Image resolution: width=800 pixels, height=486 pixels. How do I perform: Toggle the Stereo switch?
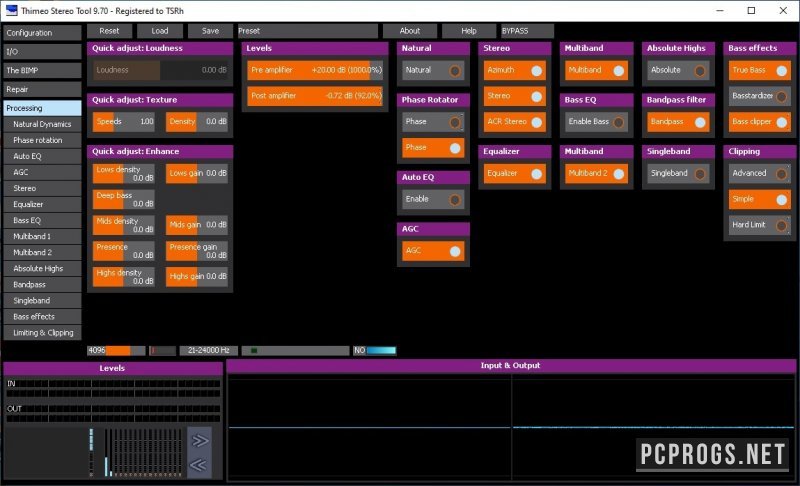(x=515, y=96)
